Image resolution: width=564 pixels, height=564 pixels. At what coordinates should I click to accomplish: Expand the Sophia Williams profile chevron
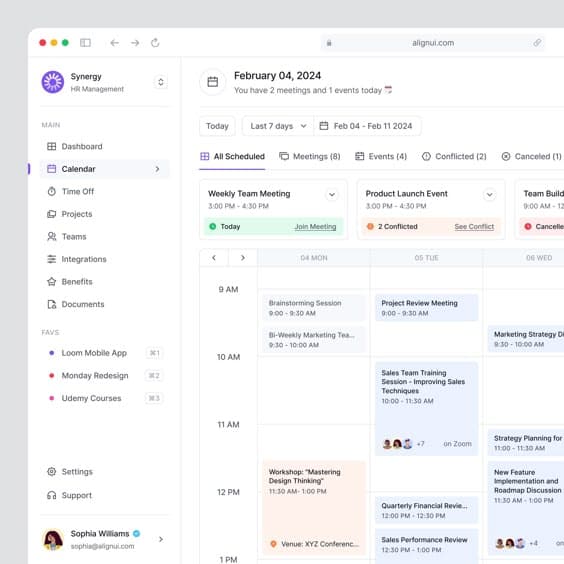click(161, 539)
